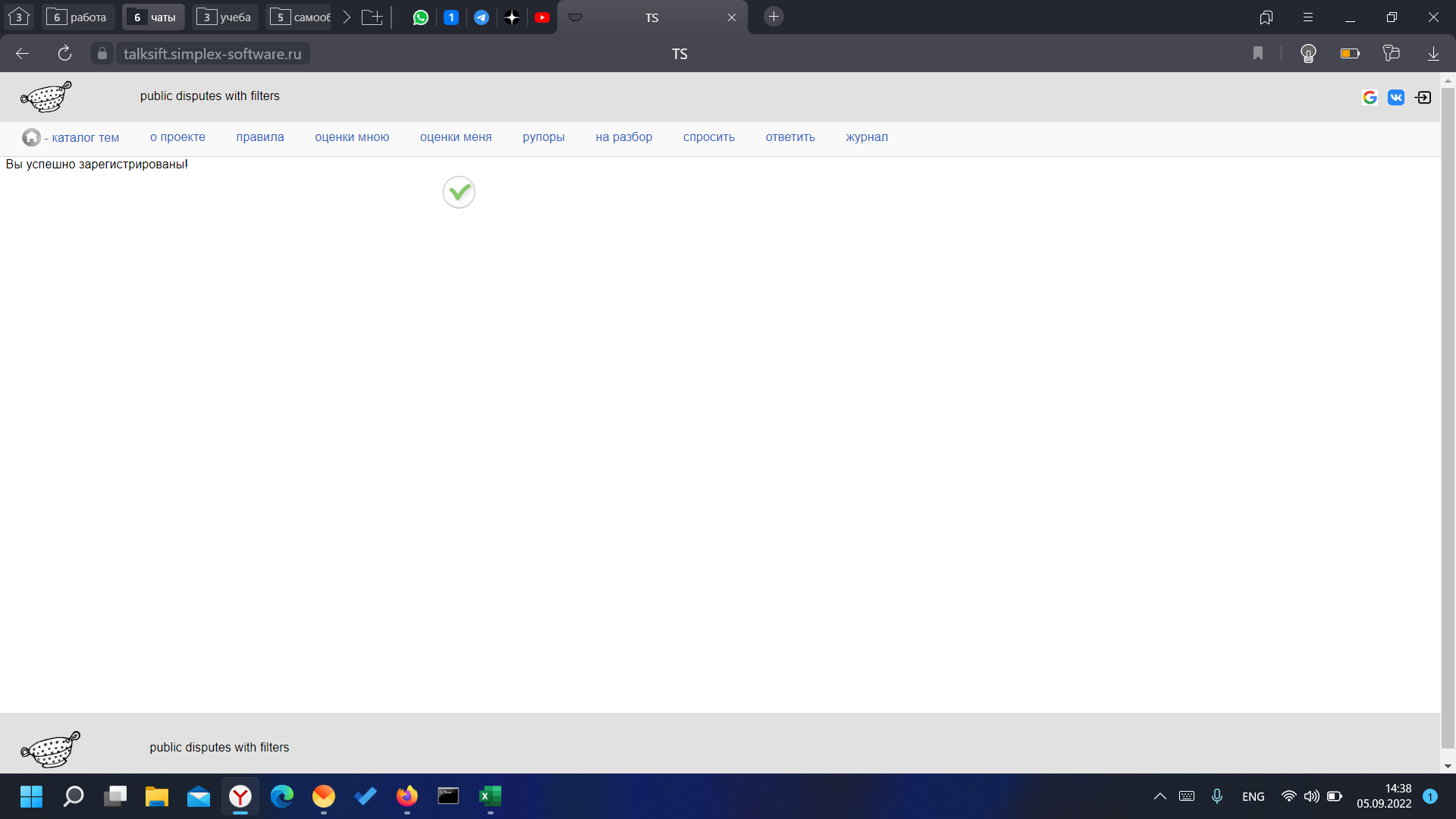Image resolution: width=1456 pixels, height=819 pixels.
Task: Open the pinned black star tab
Action: 512,17
